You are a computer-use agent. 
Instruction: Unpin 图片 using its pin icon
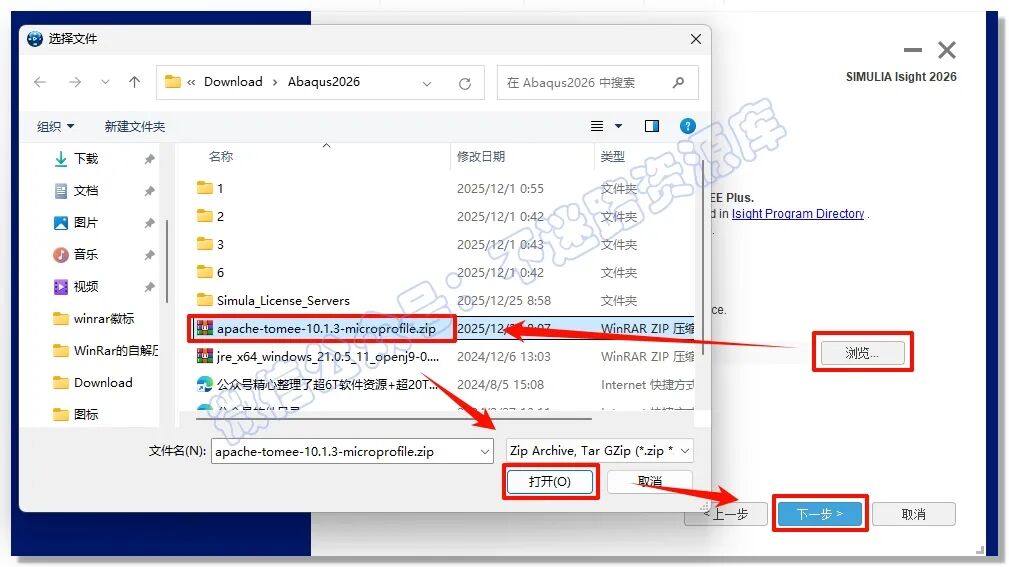coord(149,223)
